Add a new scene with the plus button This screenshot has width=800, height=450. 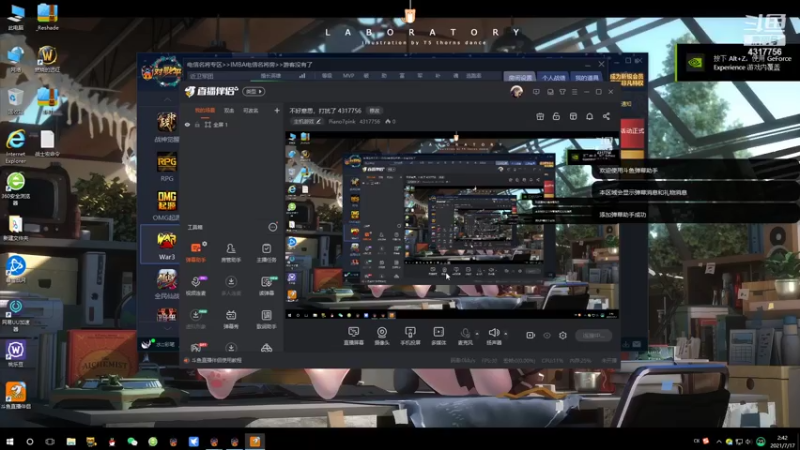pos(277,110)
